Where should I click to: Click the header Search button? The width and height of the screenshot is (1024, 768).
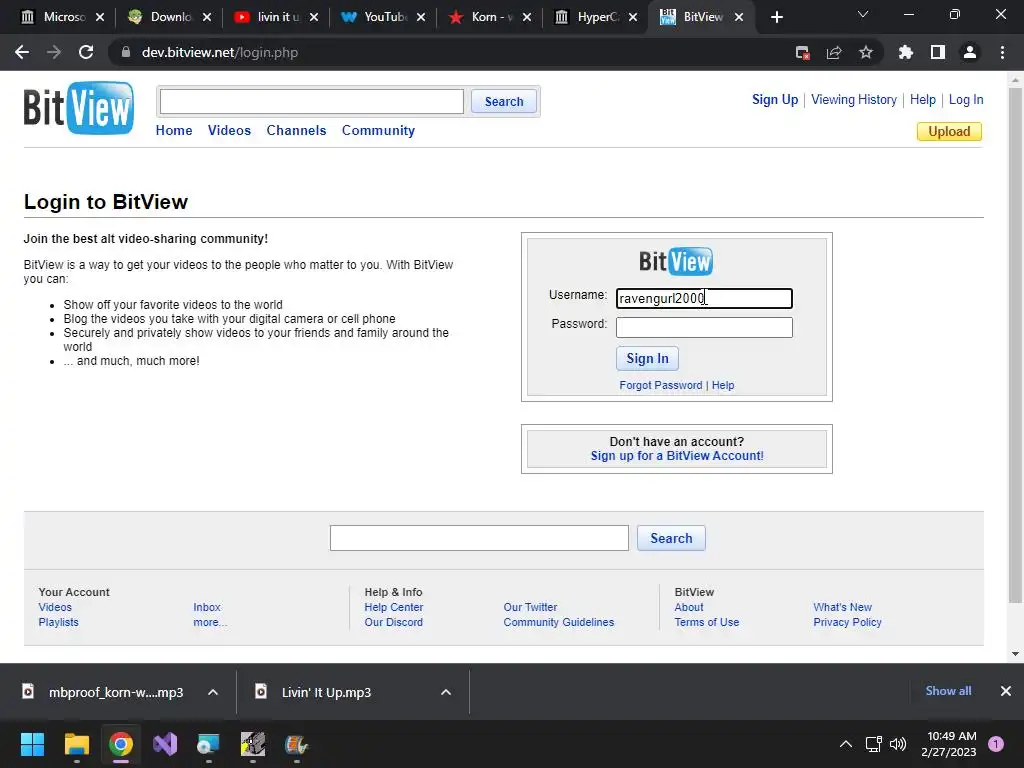[x=504, y=102]
